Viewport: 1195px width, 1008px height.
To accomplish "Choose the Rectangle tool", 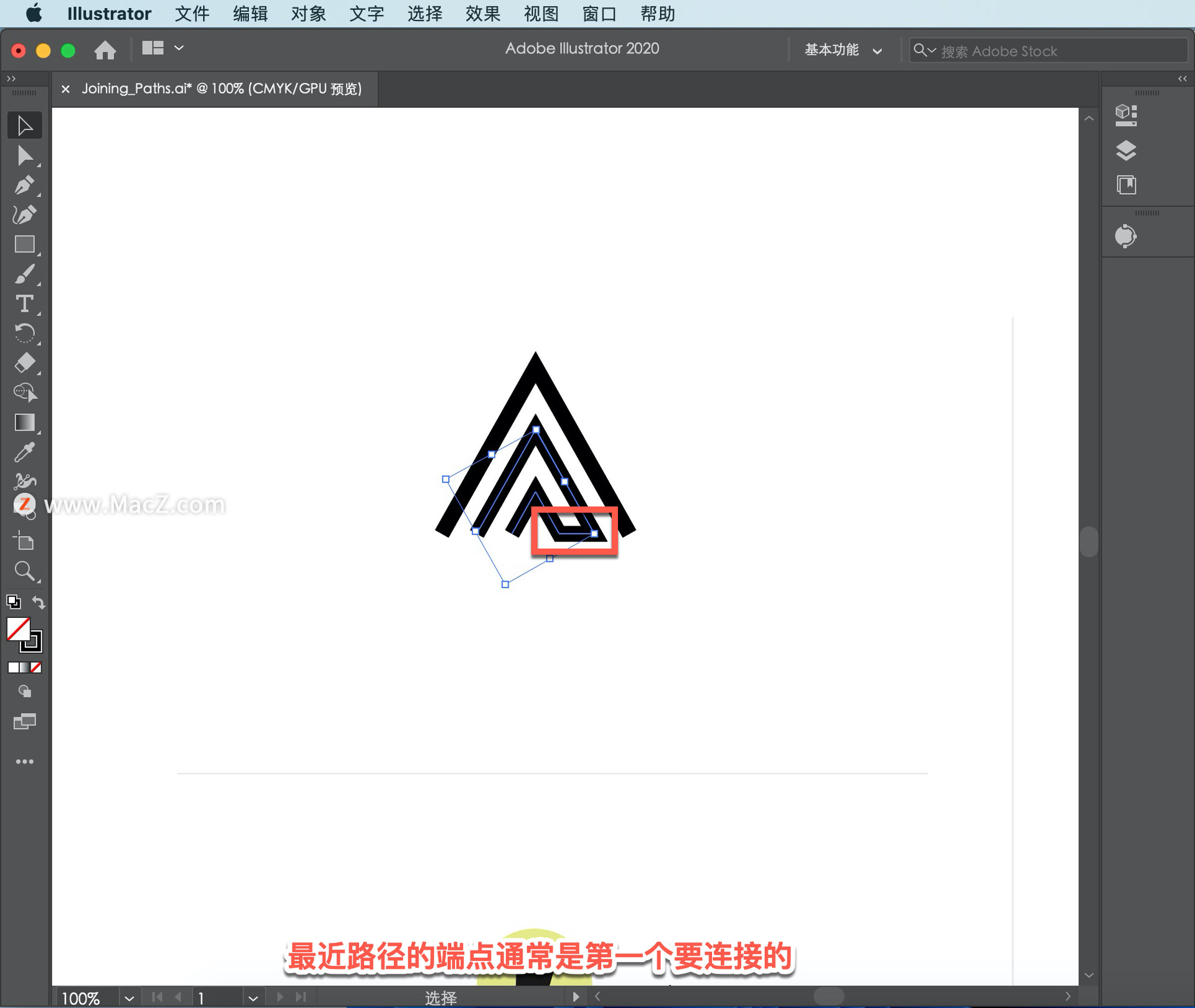I will [25, 245].
